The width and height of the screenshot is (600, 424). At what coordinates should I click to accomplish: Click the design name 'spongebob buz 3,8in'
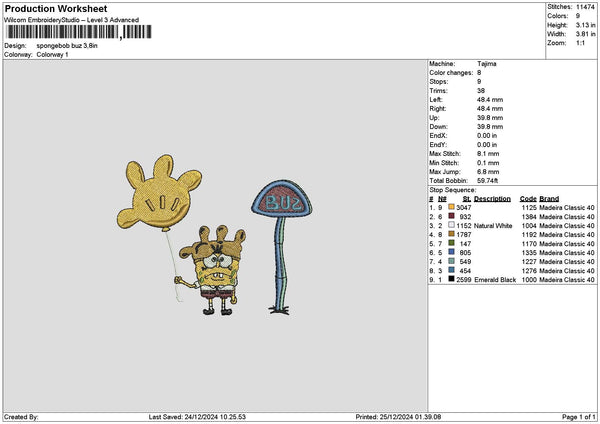67,46
